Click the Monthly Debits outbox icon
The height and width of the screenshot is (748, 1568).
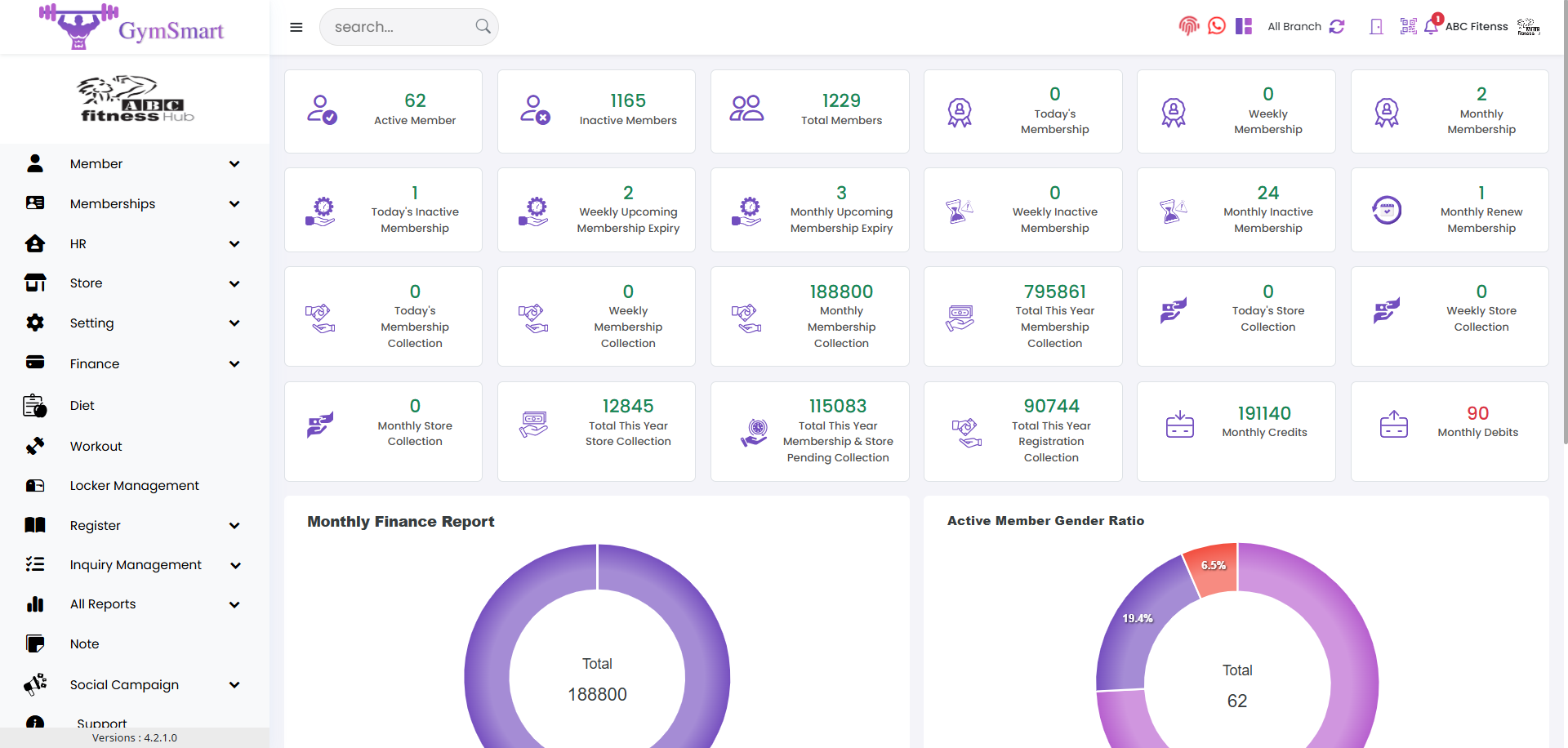pos(1393,424)
